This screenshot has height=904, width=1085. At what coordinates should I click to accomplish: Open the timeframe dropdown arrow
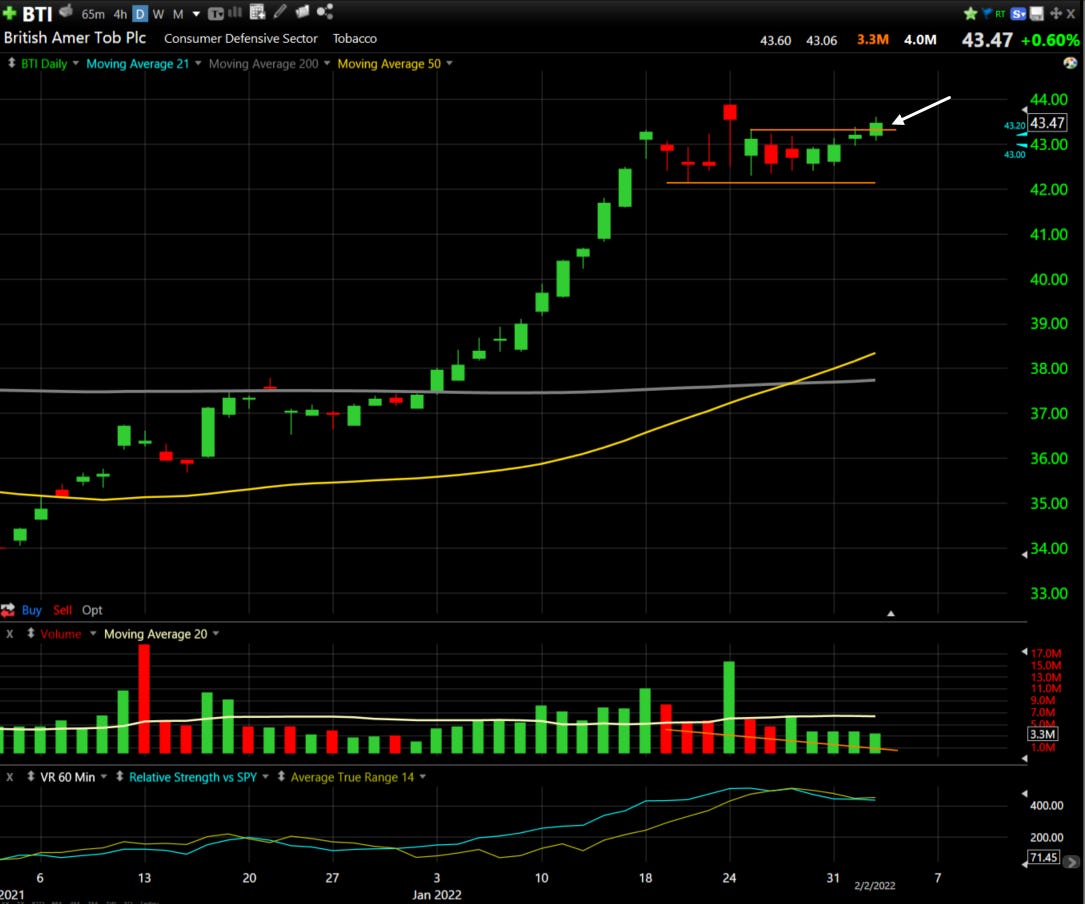click(196, 14)
